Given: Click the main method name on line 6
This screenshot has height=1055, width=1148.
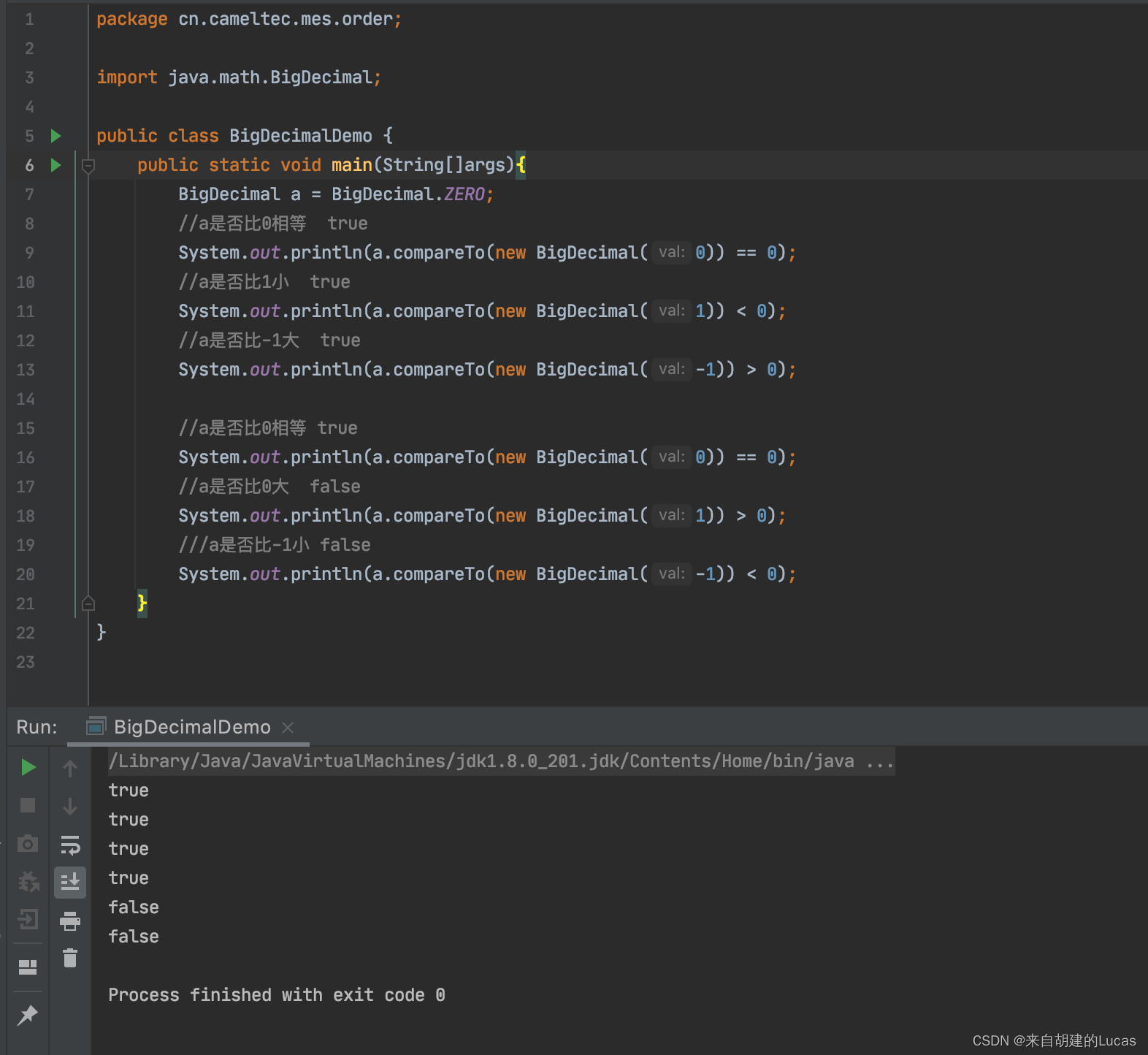Looking at the screenshot, I should point(352,165).
